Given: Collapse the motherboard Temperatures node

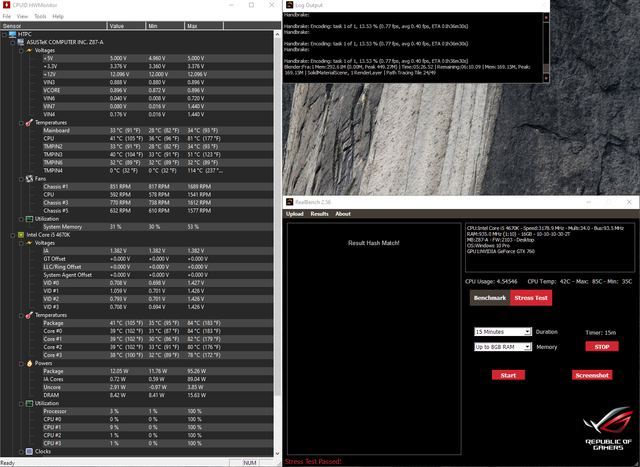Looking at the screenshot, I should pos(21,123).
